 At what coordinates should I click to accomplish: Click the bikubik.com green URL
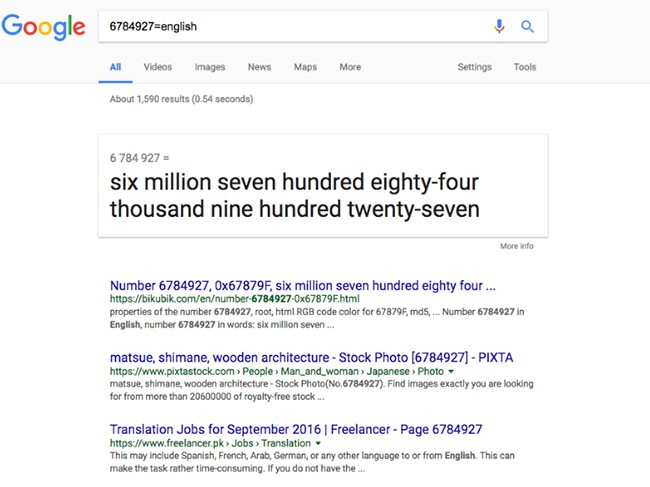coord(234,299)
